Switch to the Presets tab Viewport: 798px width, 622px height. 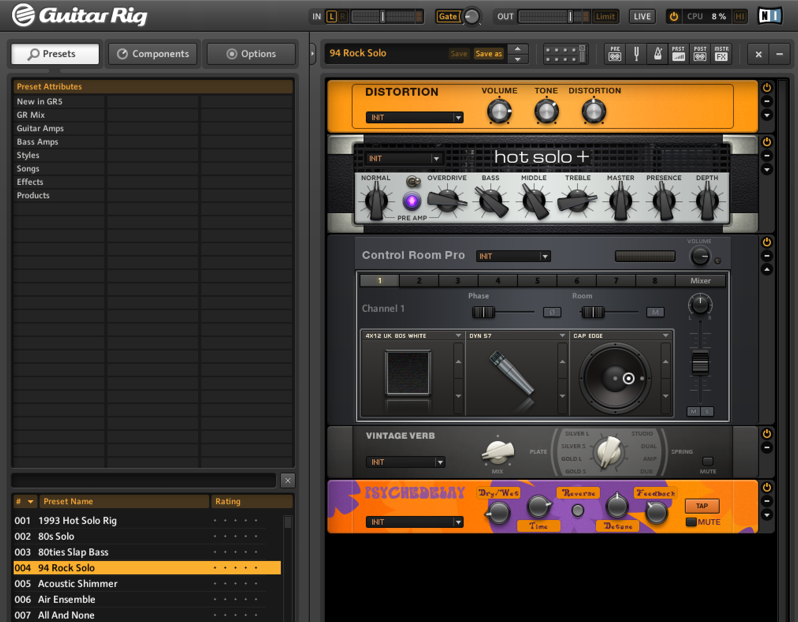(x=55, y=53)
